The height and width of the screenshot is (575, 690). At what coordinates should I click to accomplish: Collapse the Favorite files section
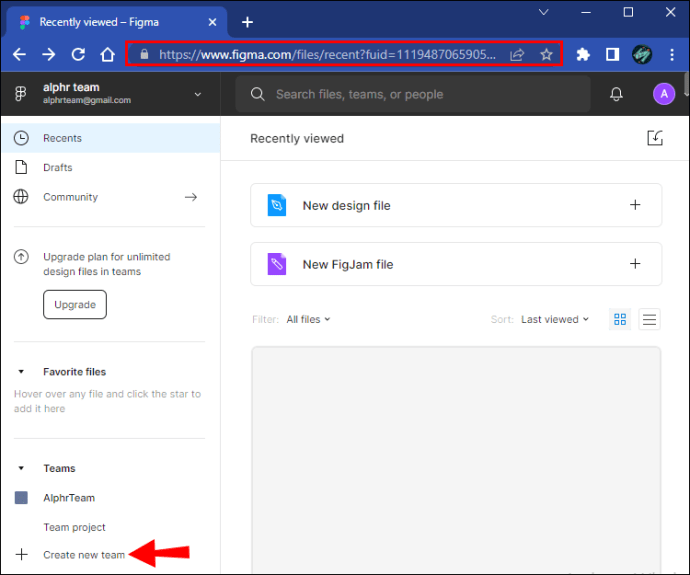point(22,372)
